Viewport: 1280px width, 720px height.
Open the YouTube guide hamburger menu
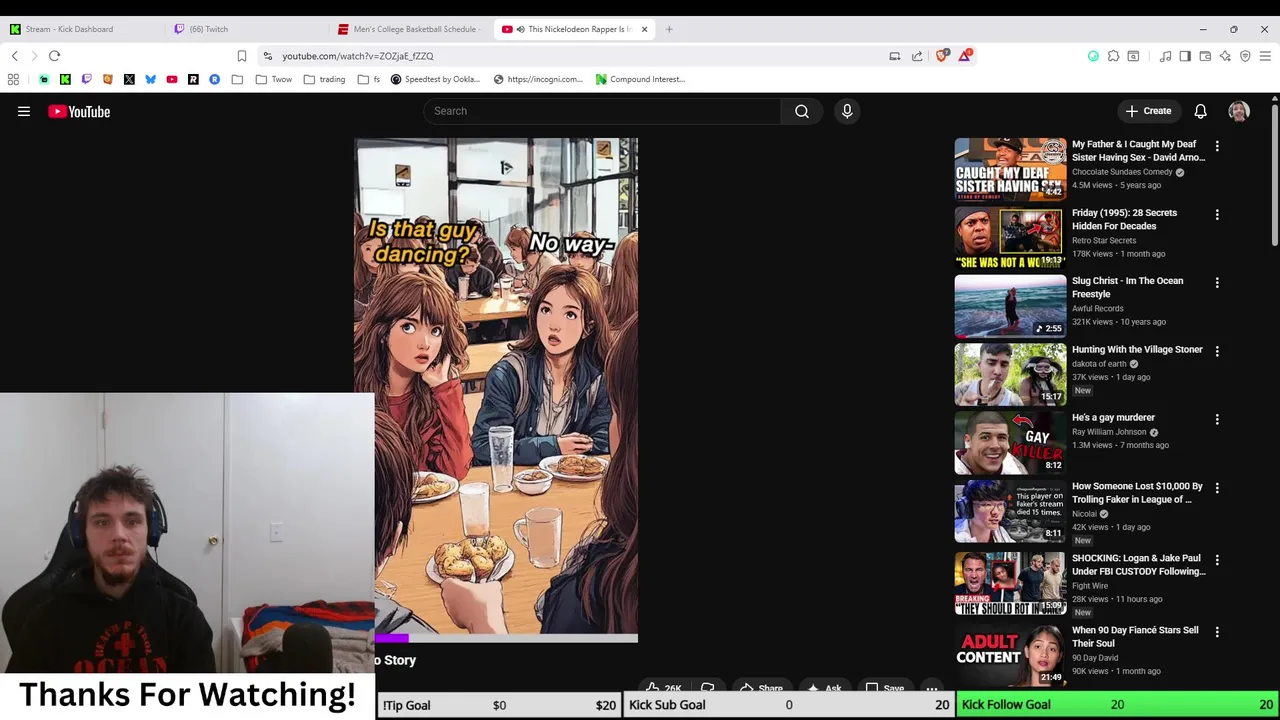click(24, 112)
